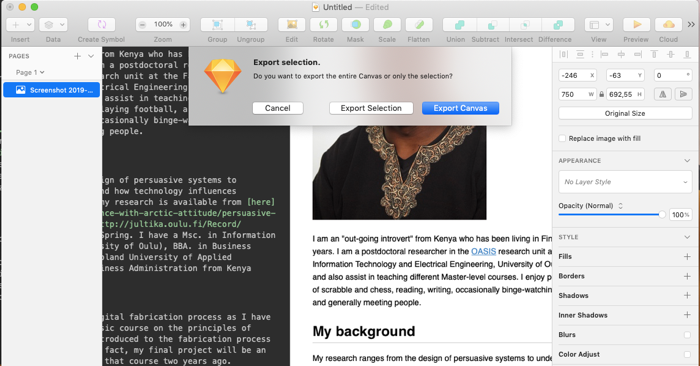700x366 pixels.
Task: Open the No Layer Style dropdown
Action: coord(625,182)
